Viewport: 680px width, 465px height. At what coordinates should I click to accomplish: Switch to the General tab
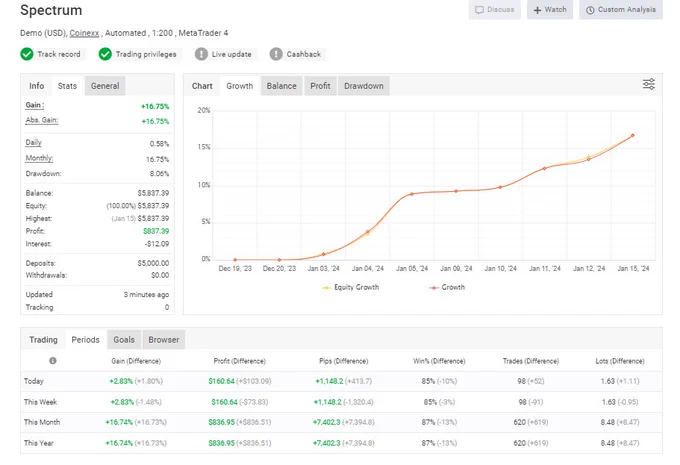point(105,86)
